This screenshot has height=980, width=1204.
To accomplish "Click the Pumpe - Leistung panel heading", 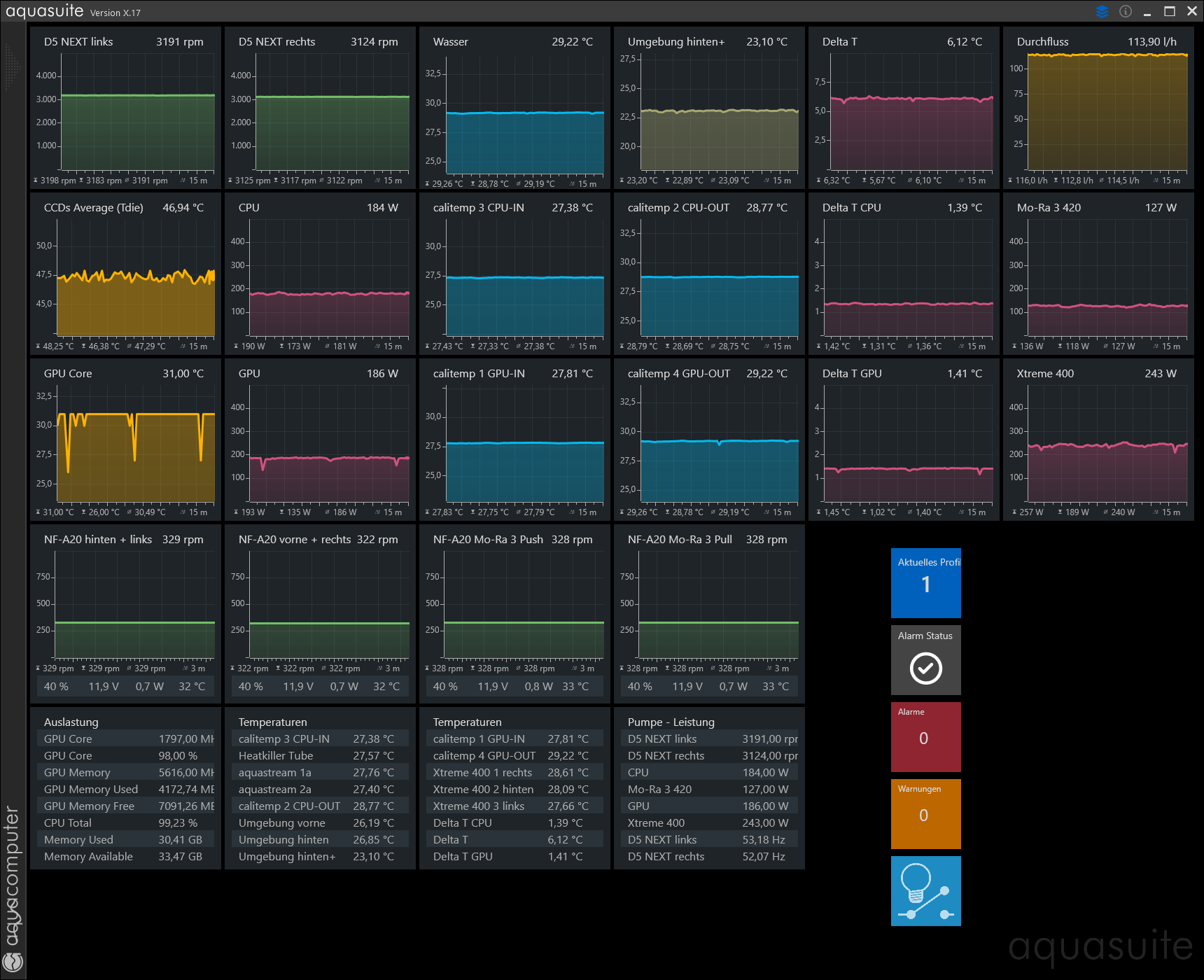I will click(671, 722).
